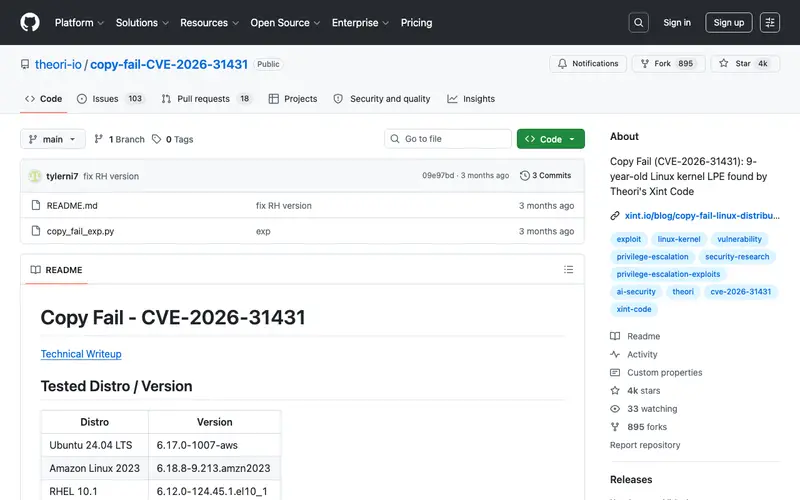Expand the Open Source menu
Image resolution: width=800 pixels, height=500 pixels.
click(285, 22)
